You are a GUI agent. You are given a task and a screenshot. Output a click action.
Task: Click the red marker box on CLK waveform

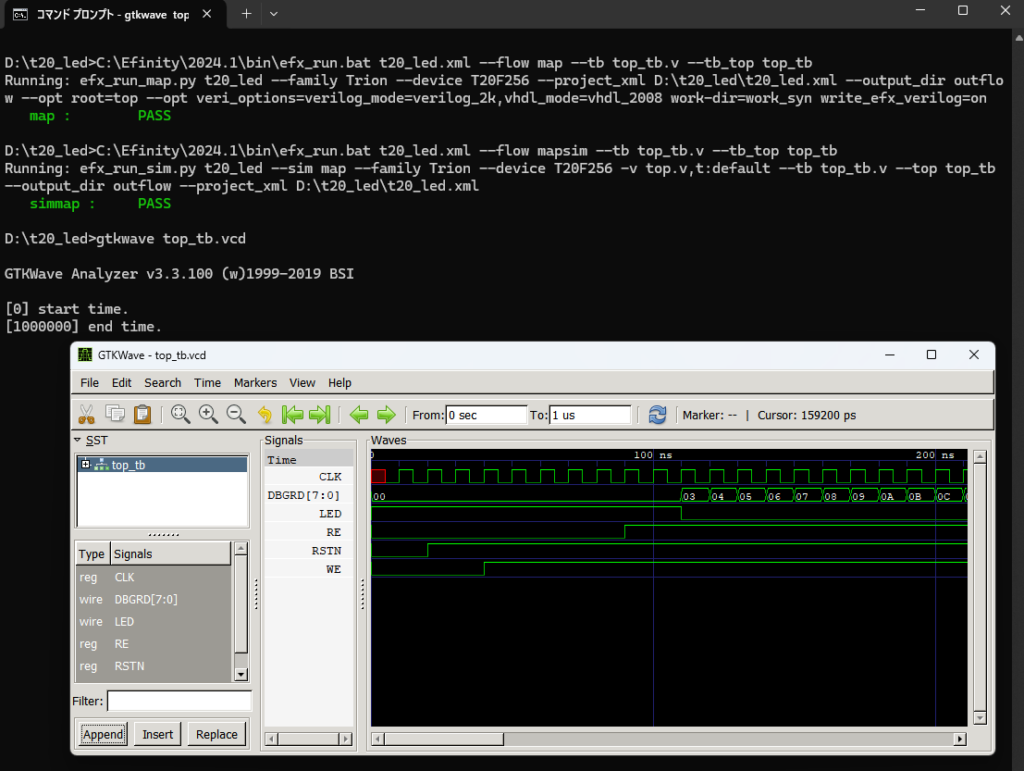tap(378, 476)
